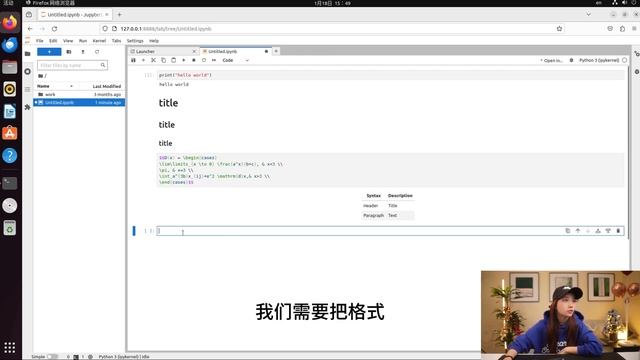Insert a cell above the active cell
The height and width of the screenshot is (360, 640).
598,231
